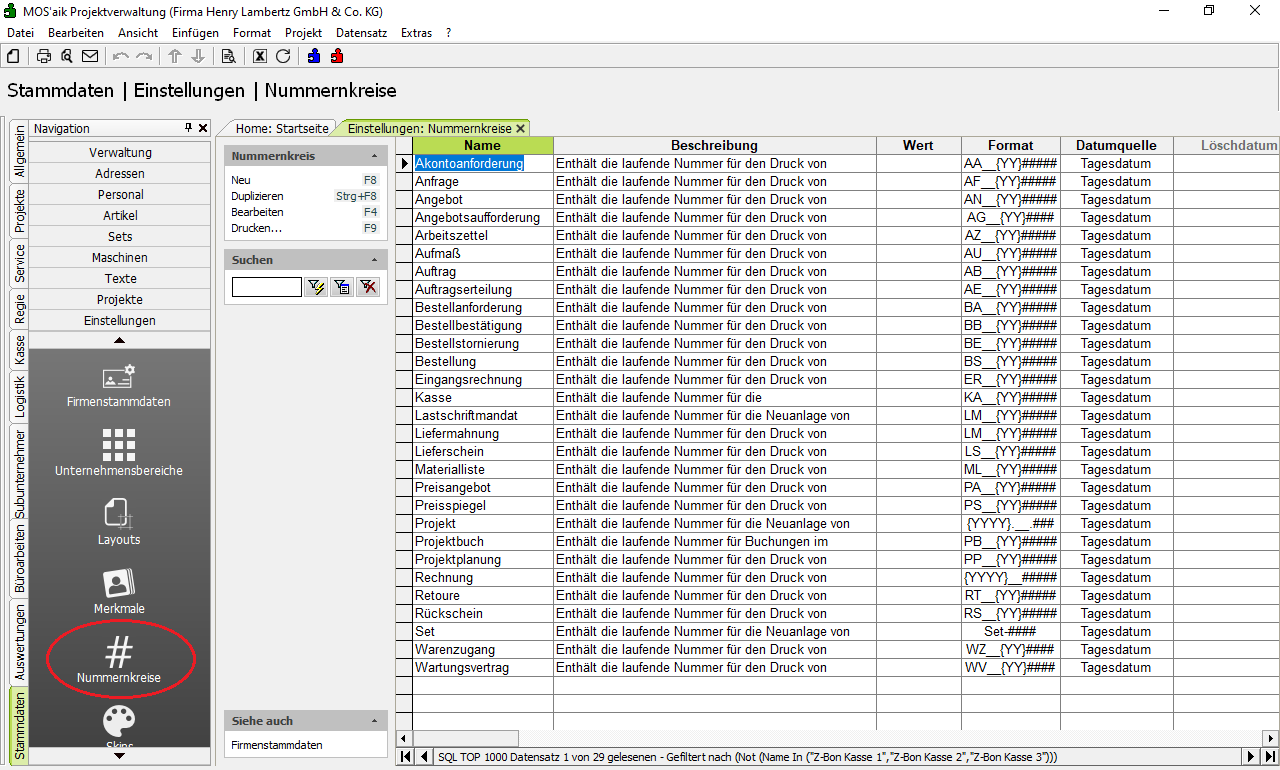Click the Suchen text input field
This screenshot has height=770, width=1280.
coord(266,287)
